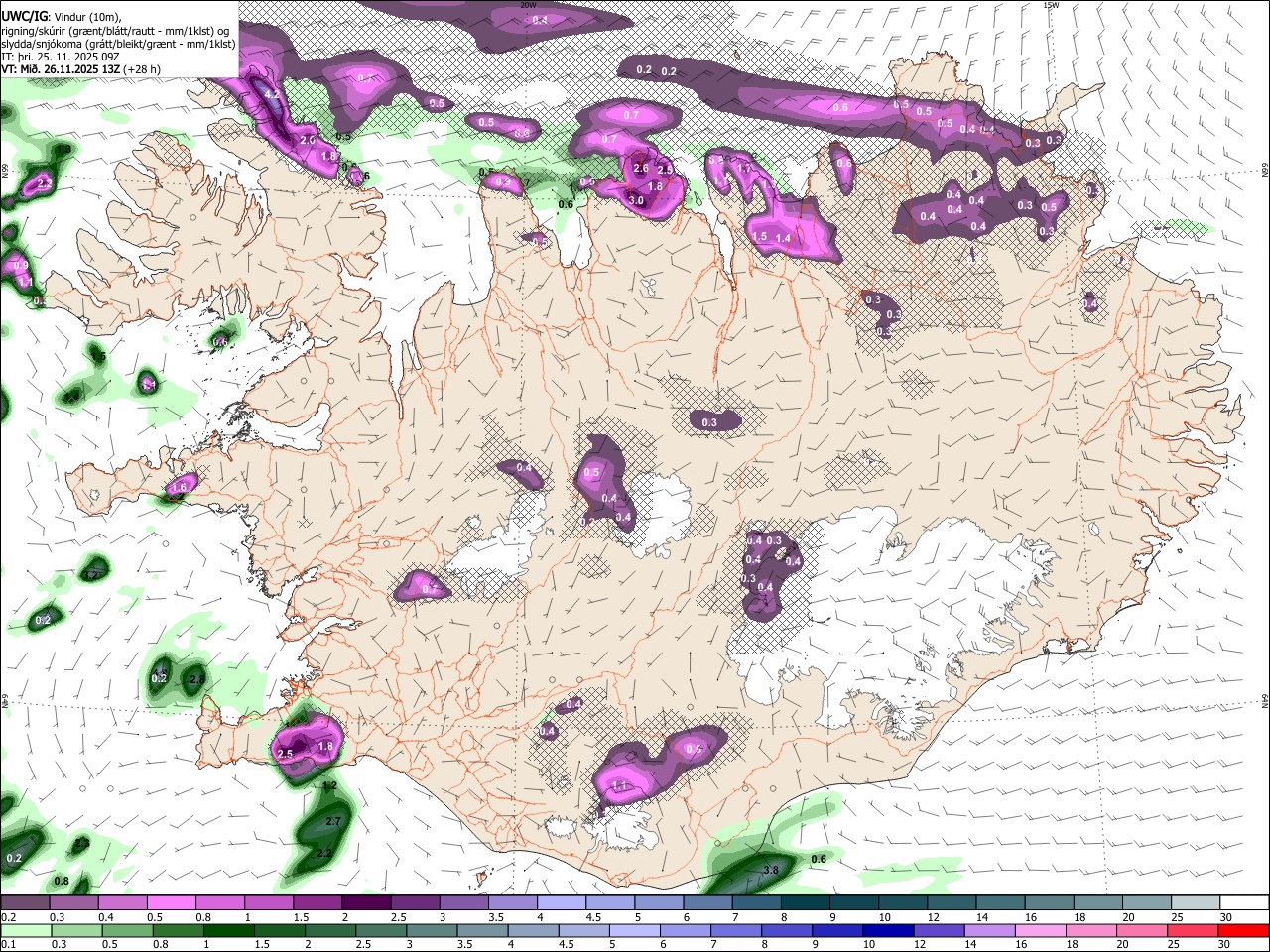Select the darkest purple 2–2.5 snow swatch

[x=366, y=902]
